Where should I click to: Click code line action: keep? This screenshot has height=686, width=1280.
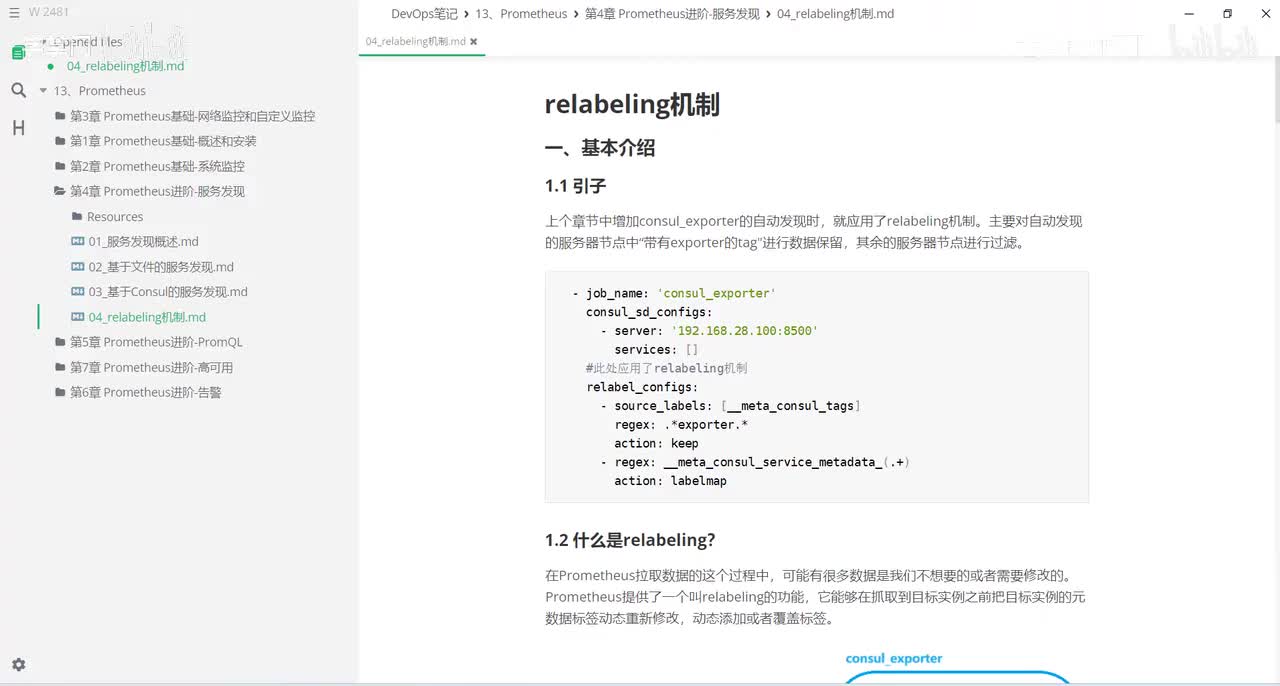pyautogui.click(x=656, y=443)
